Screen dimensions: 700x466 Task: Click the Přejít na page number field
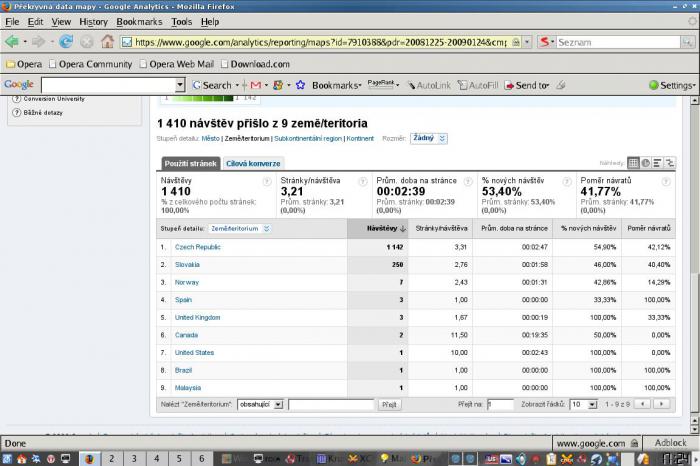[x=500, y=404]
